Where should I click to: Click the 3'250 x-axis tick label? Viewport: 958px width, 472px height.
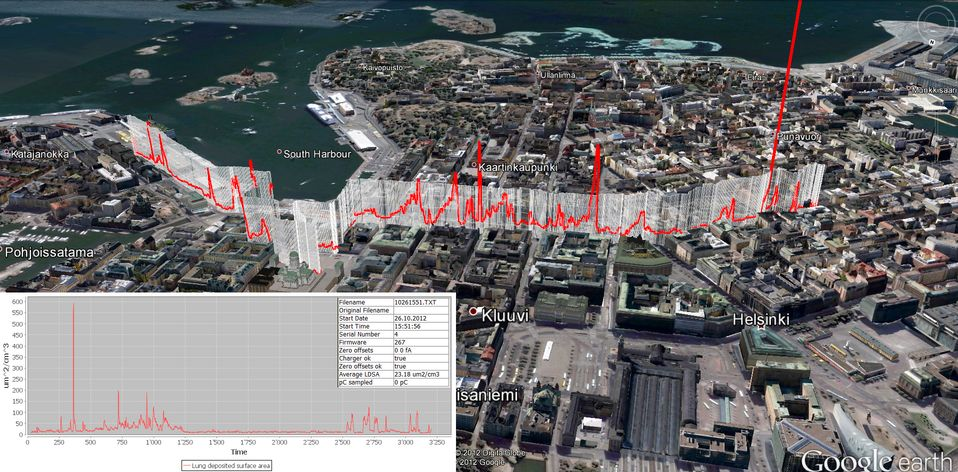tap(437, 442)
